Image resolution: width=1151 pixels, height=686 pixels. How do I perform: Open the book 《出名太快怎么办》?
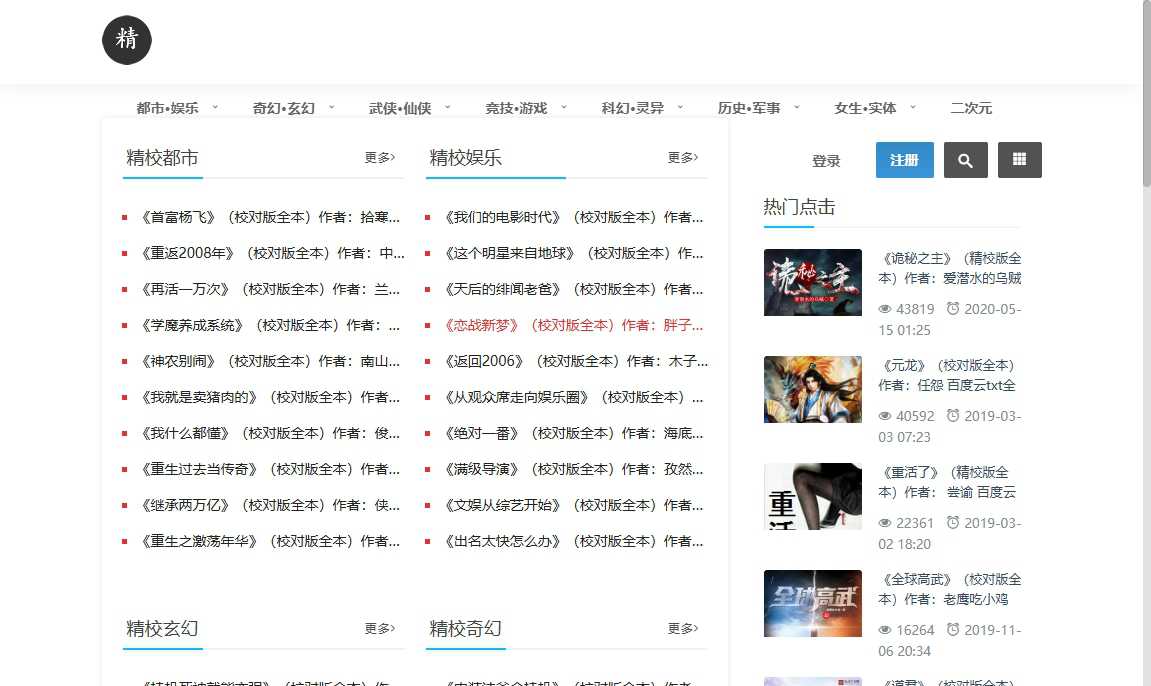pos(573,541)
